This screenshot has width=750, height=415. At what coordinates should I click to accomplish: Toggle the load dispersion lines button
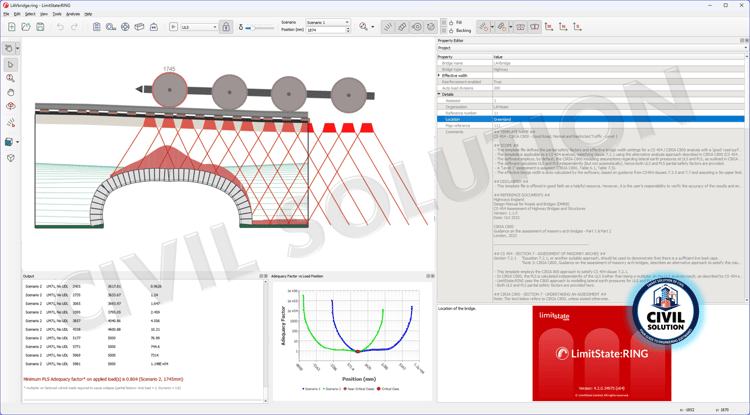point(388,27)
